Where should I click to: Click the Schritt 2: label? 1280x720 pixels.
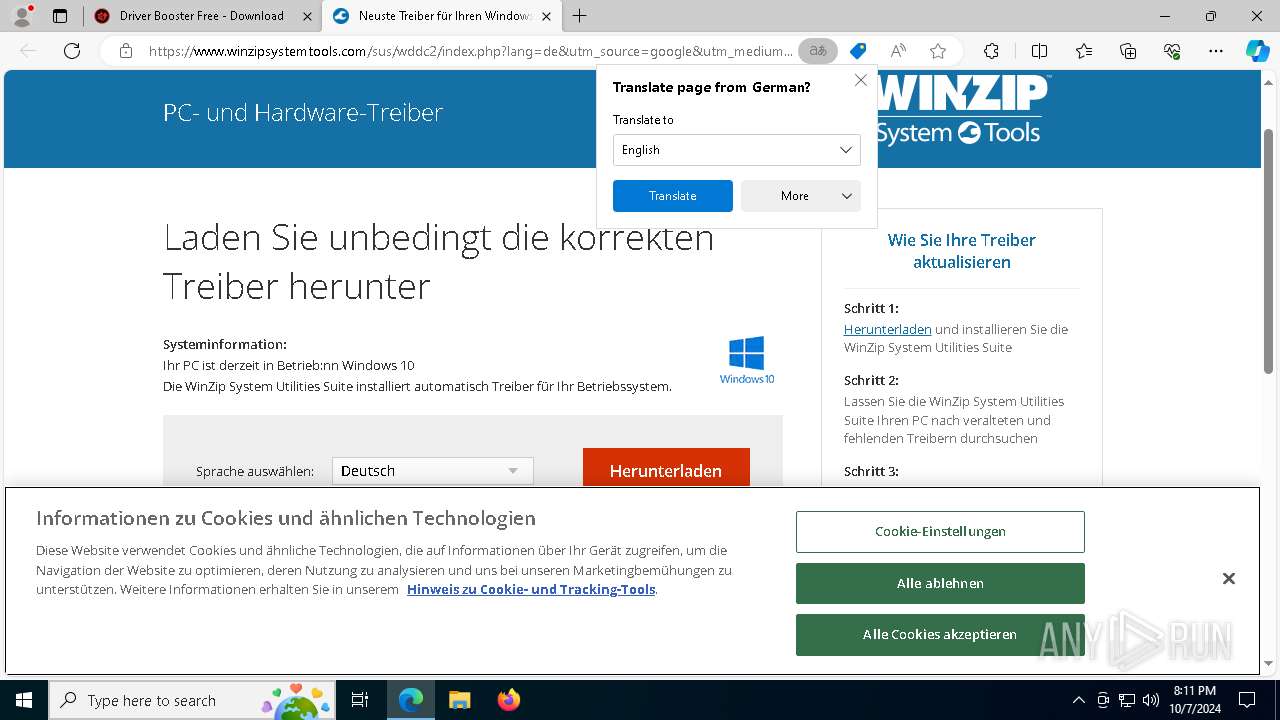[871, 380]
